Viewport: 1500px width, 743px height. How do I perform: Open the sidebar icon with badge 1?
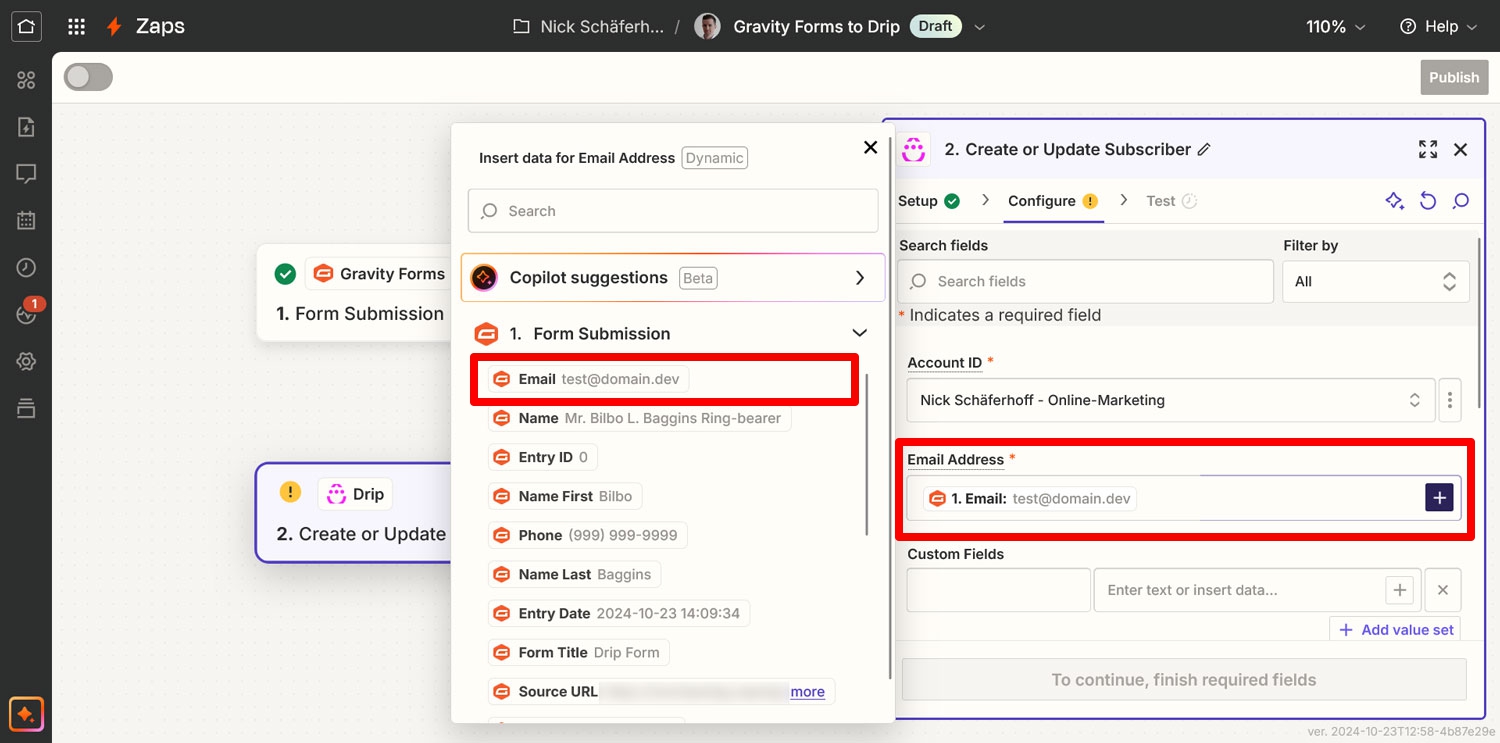point(28,312)
